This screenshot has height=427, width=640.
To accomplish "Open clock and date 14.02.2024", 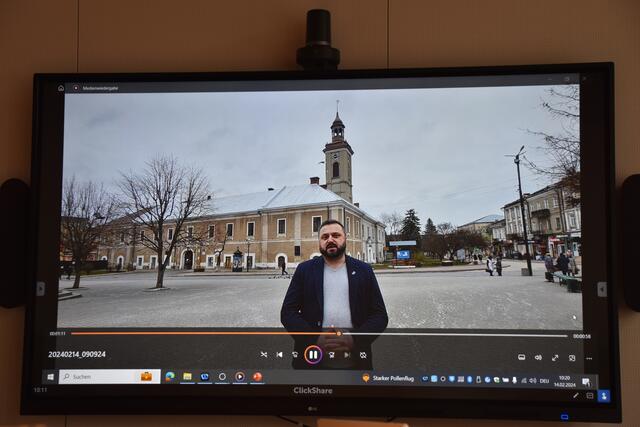I will point(565,381).
